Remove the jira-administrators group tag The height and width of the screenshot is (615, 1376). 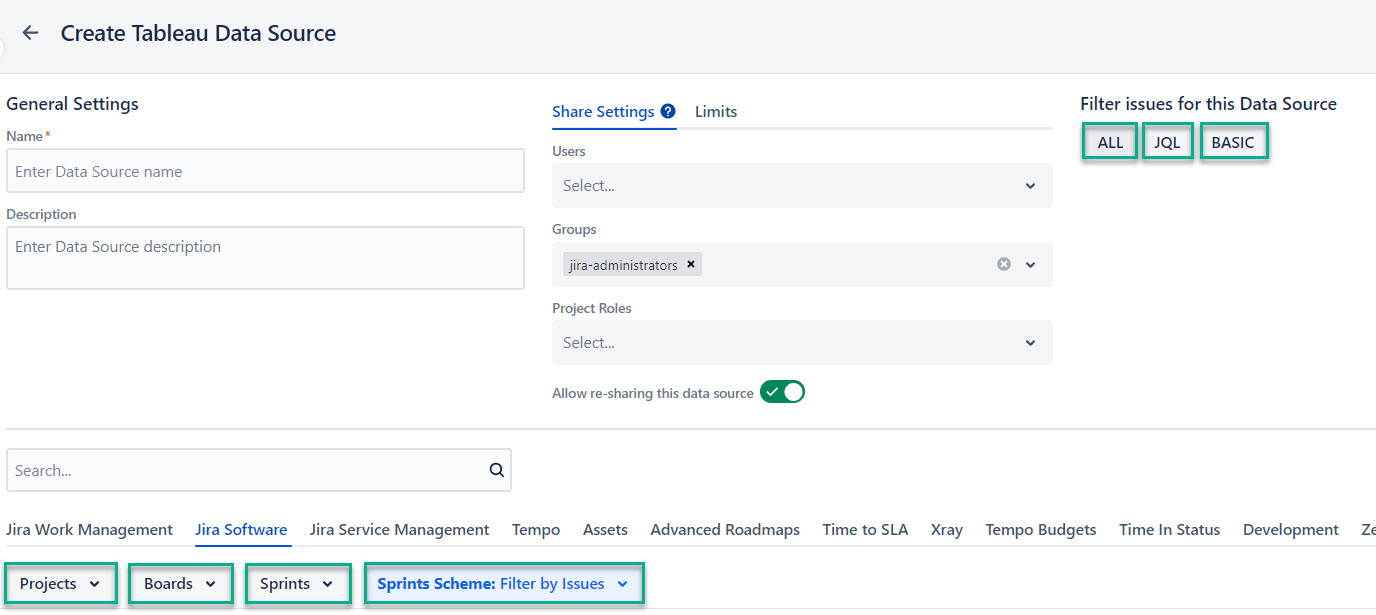pos(690,265)
